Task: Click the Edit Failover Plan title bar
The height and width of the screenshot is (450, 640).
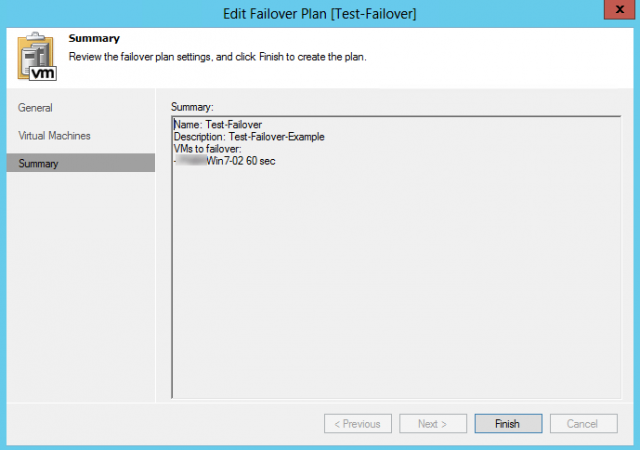Action: click(x=320, y=12)
